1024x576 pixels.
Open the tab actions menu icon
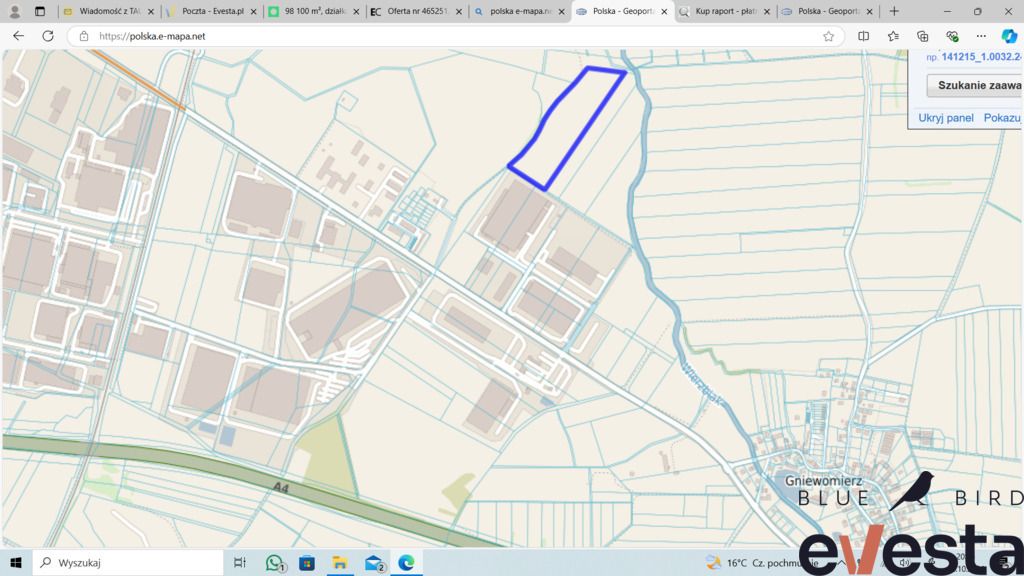pos(40,12)
